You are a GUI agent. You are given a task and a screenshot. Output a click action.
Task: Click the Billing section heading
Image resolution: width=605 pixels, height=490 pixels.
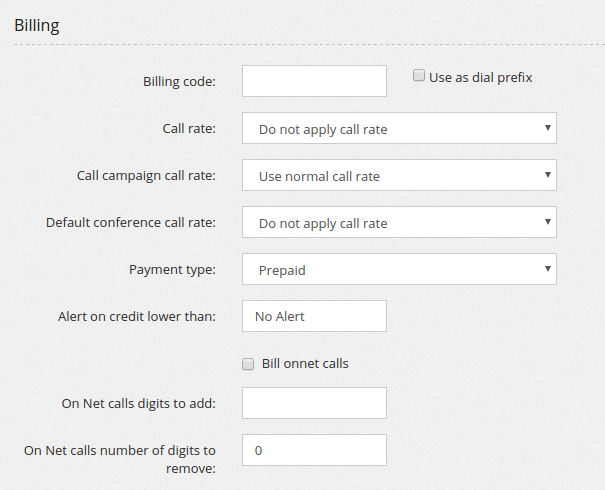(37, 26)
